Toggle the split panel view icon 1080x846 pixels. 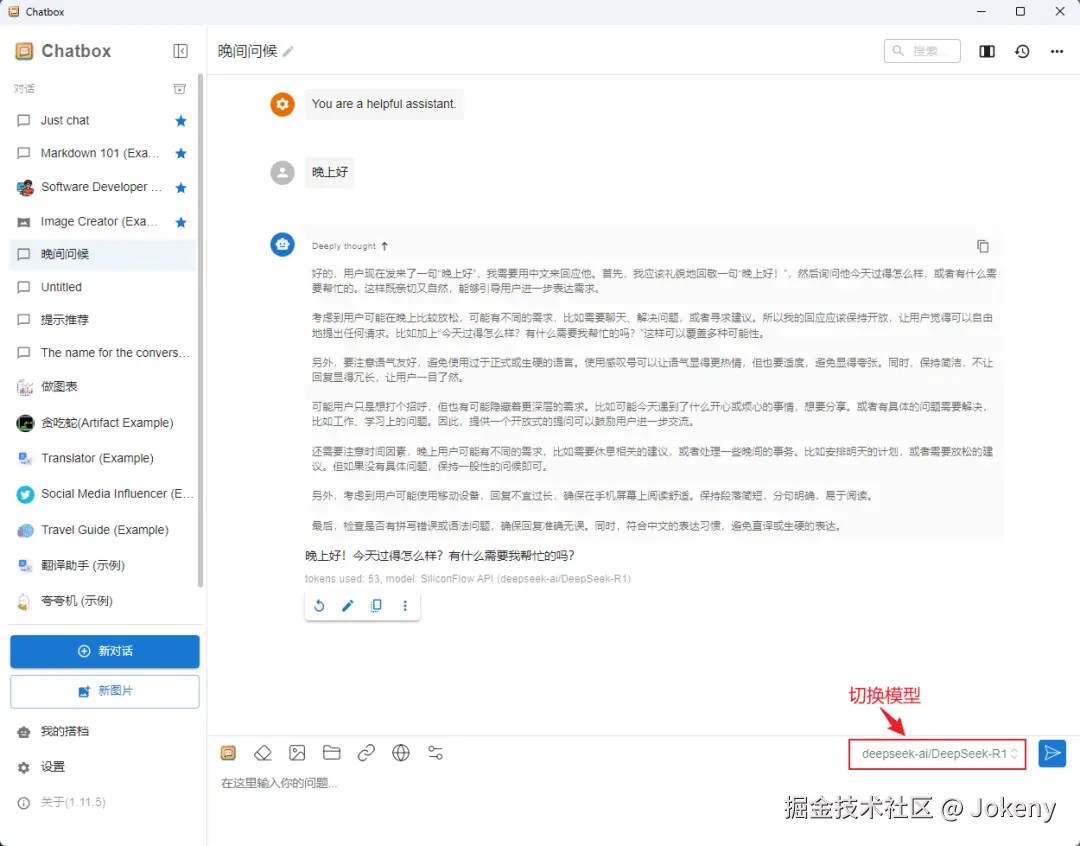[x=987, y=51]
